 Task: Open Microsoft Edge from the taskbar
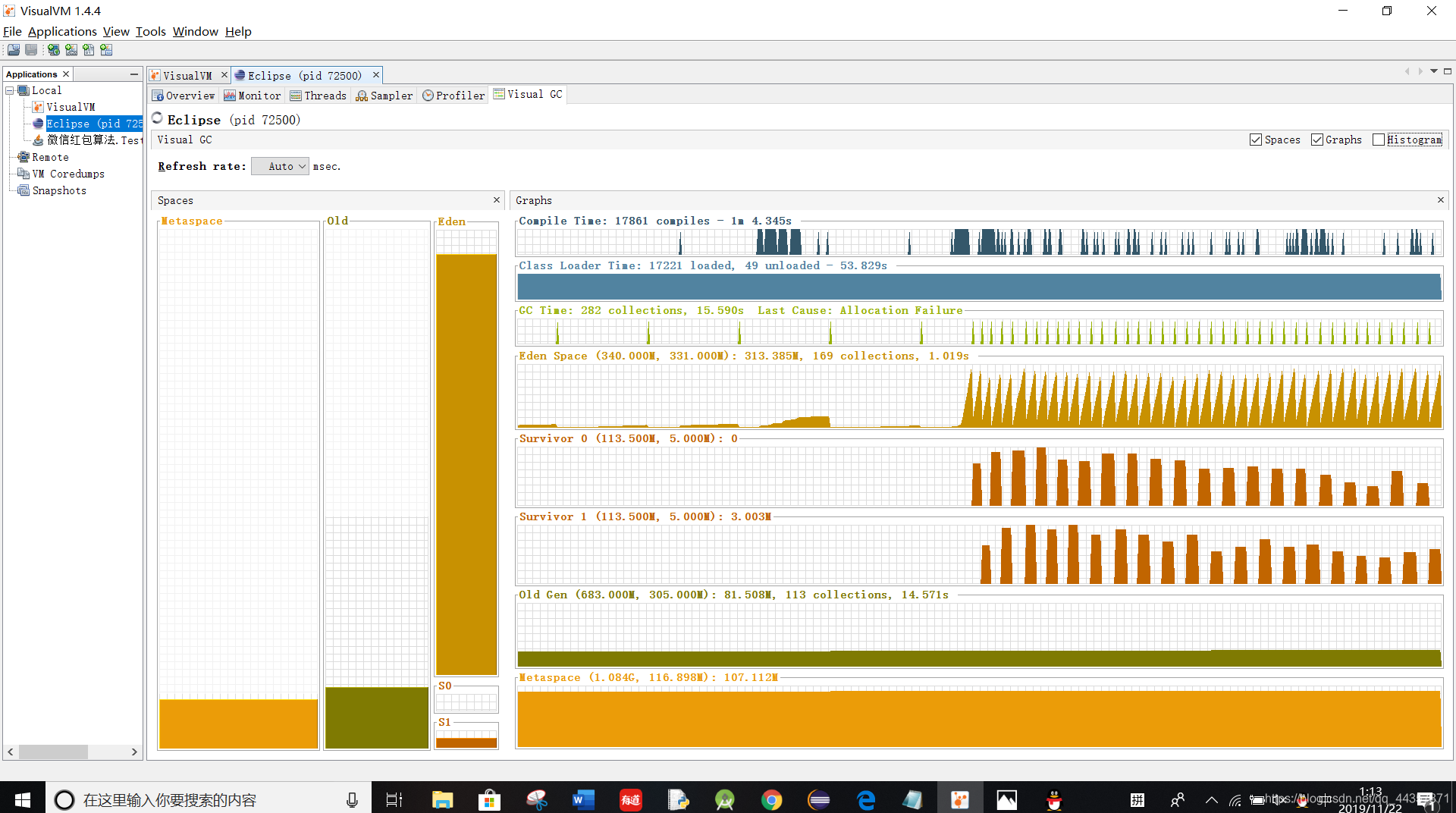(x=865, y=799)
